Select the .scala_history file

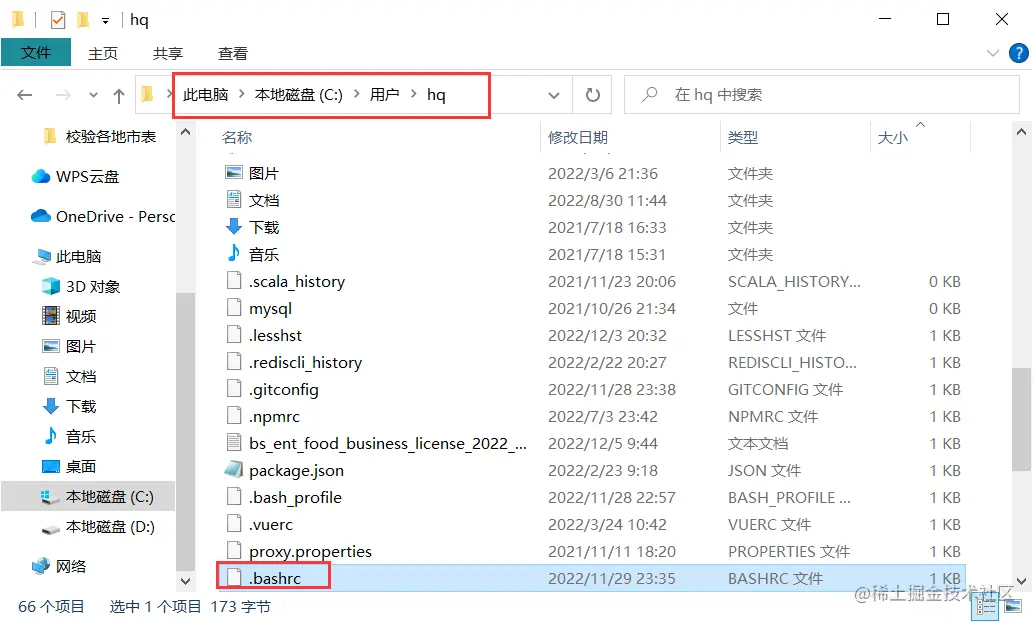[297, 281]
